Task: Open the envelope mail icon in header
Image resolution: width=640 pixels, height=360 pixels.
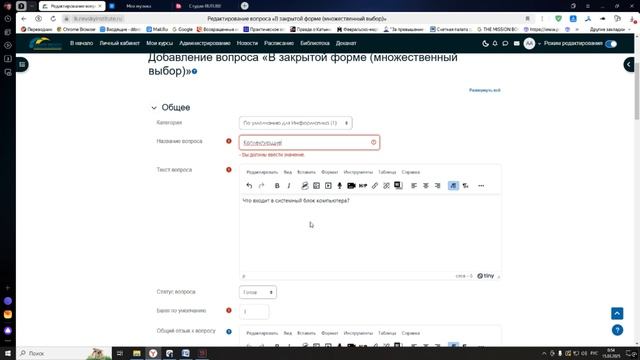Action: tap(516, 43)
